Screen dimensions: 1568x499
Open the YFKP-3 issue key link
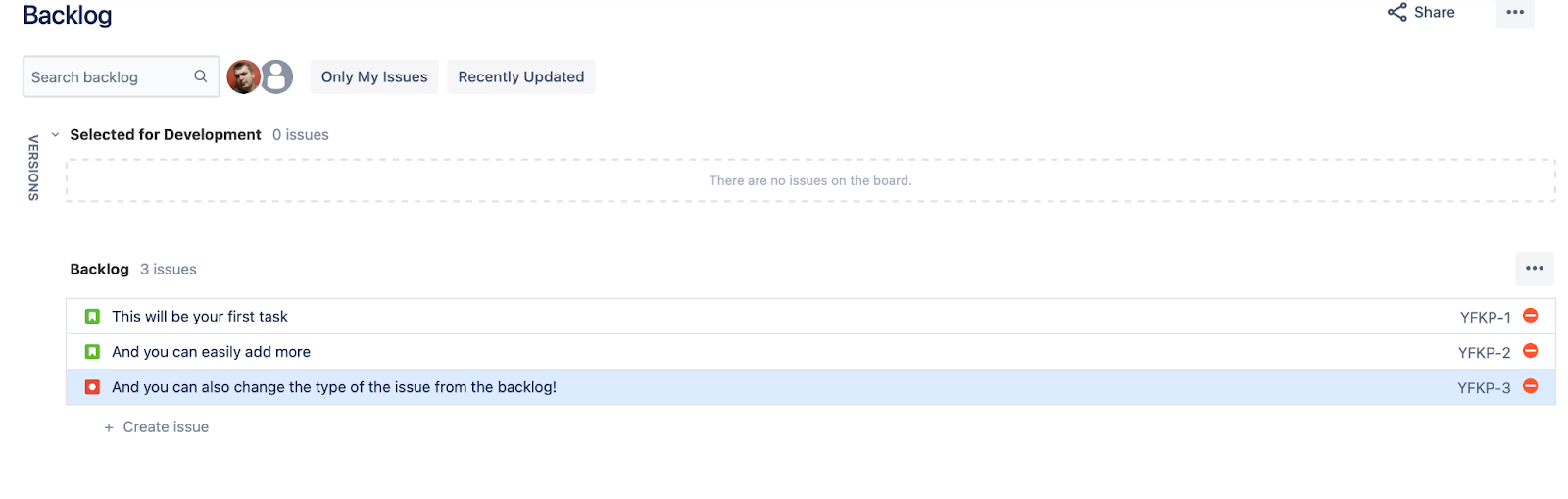click(1484, 388)
